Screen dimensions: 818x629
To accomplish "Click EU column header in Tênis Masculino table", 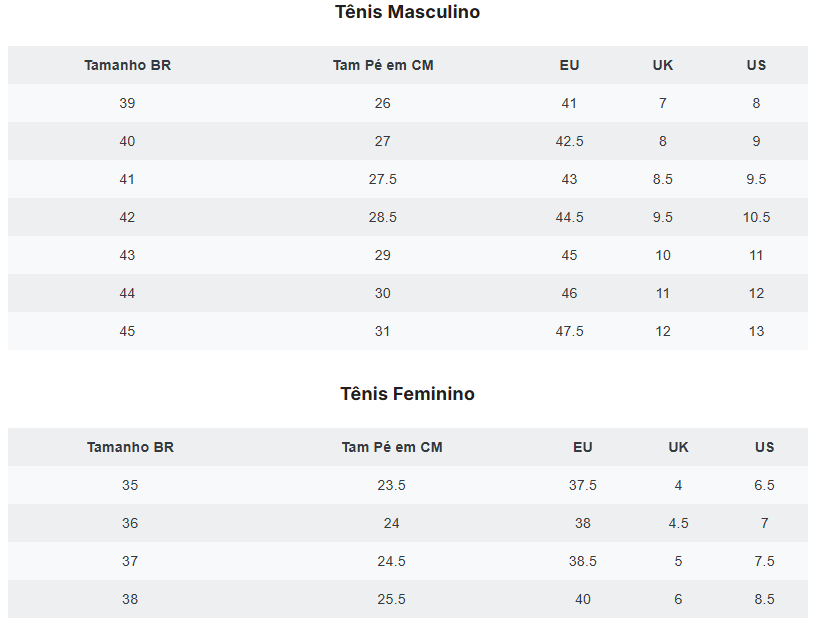I will click(x=569, y=65).
